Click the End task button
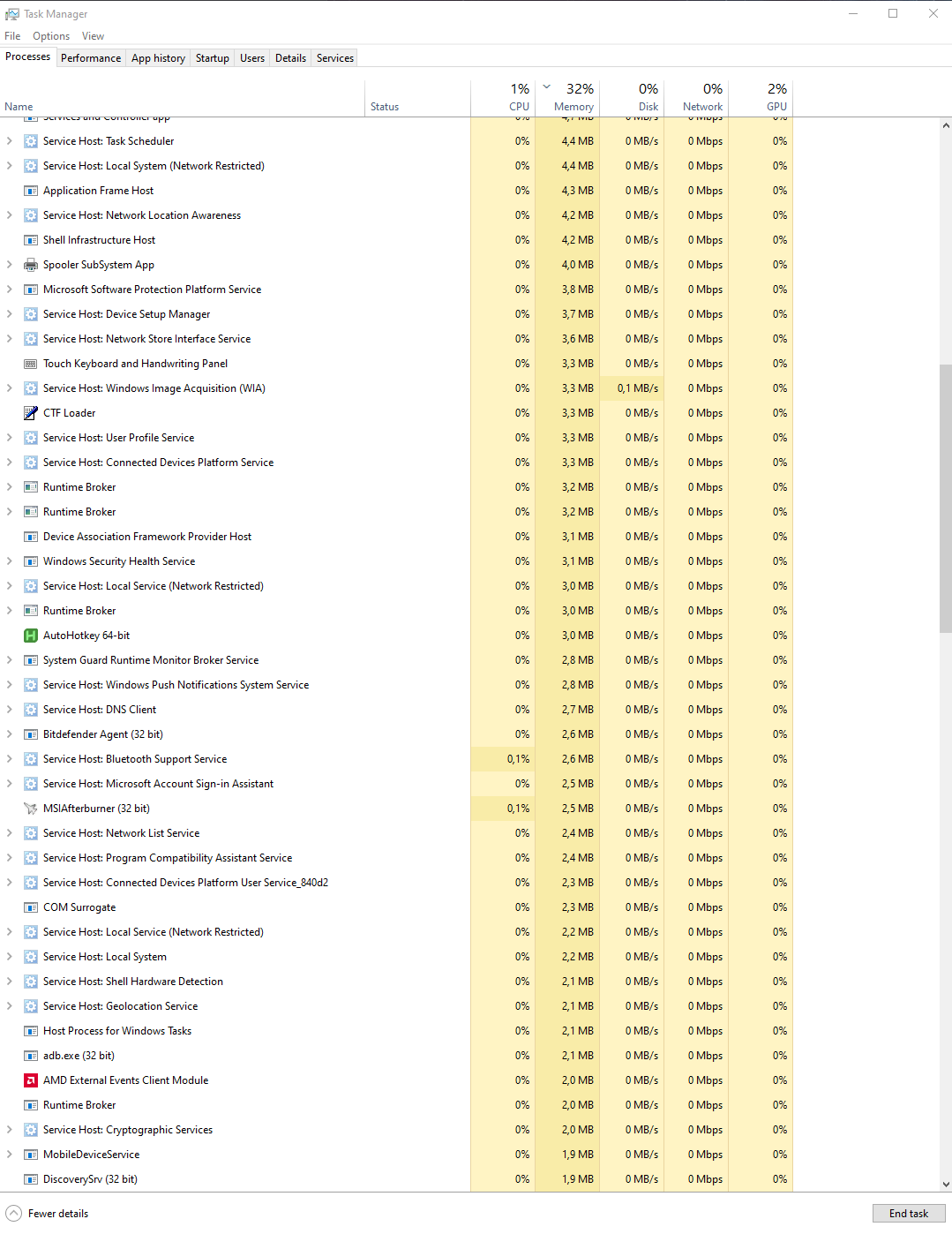The image size is (952, 1234). [909, 1214]
